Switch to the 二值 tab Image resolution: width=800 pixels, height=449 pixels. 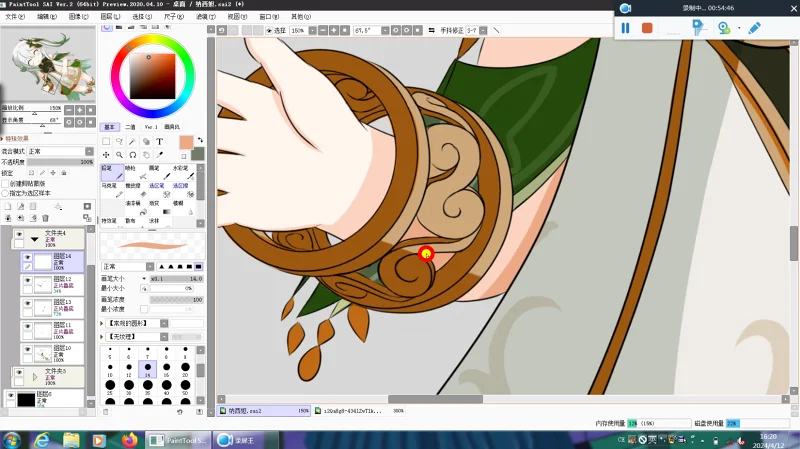click(x=131, y=127)
